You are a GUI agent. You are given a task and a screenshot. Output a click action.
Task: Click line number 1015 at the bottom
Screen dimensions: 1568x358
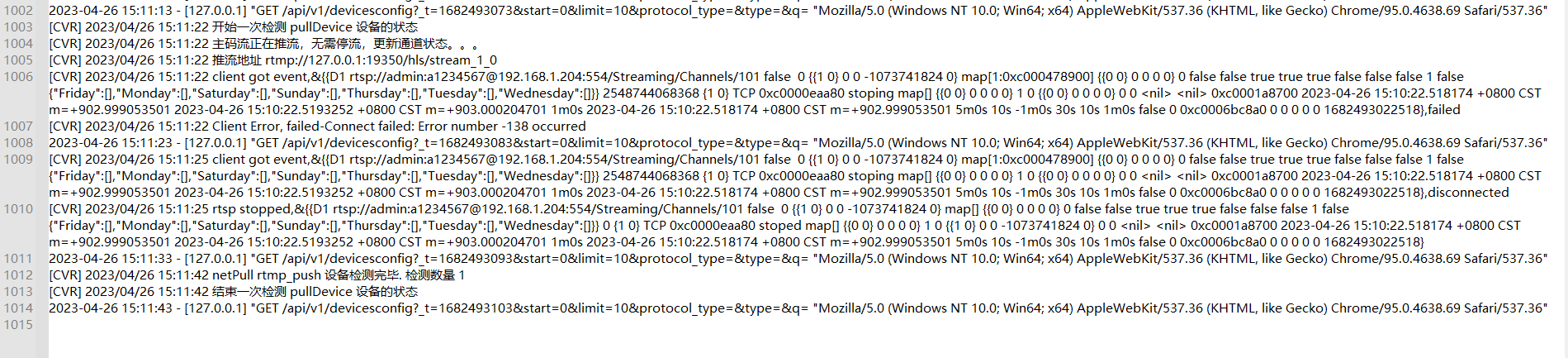click(18, 325)
